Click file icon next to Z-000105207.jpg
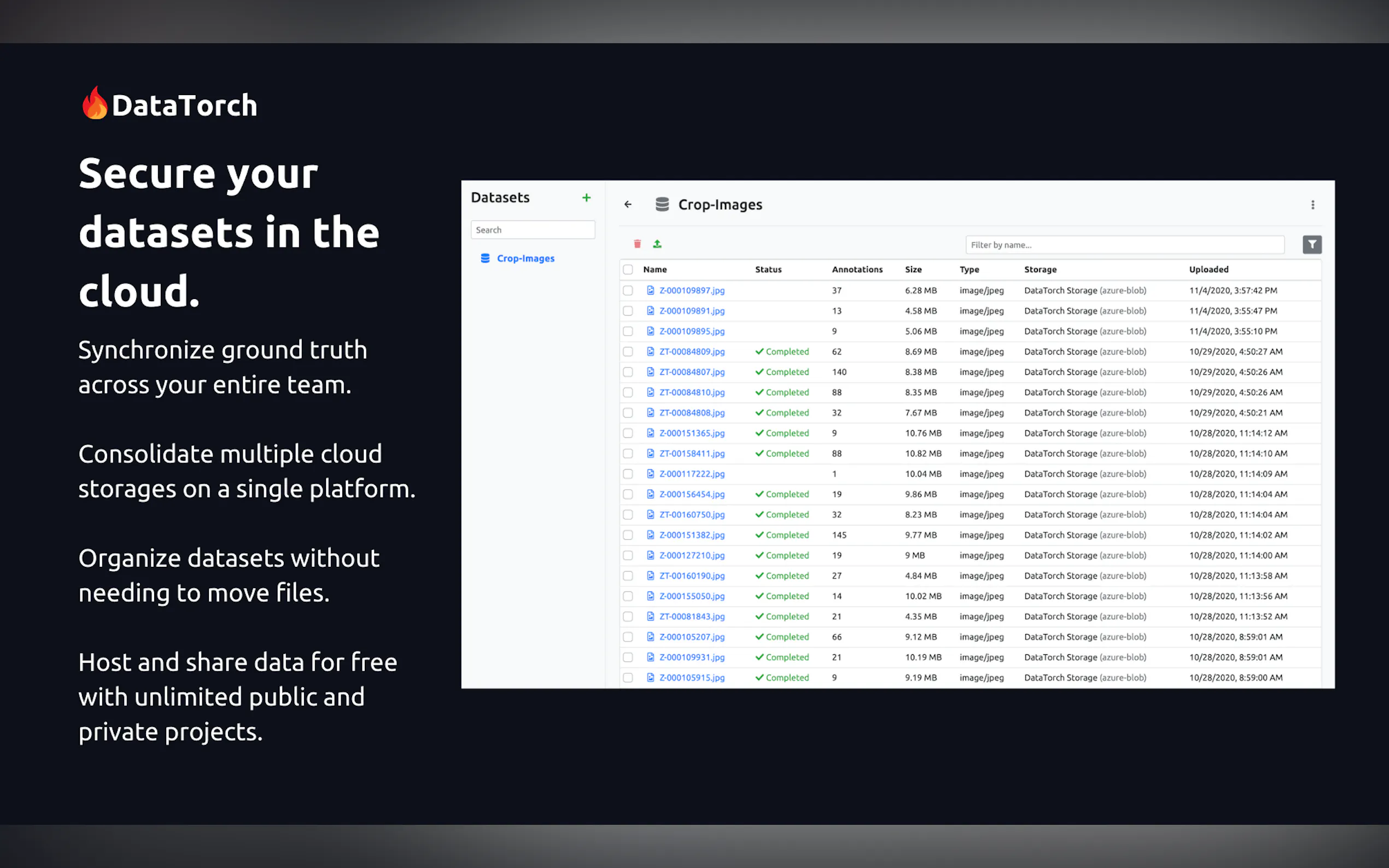 (x=651, y=637)
